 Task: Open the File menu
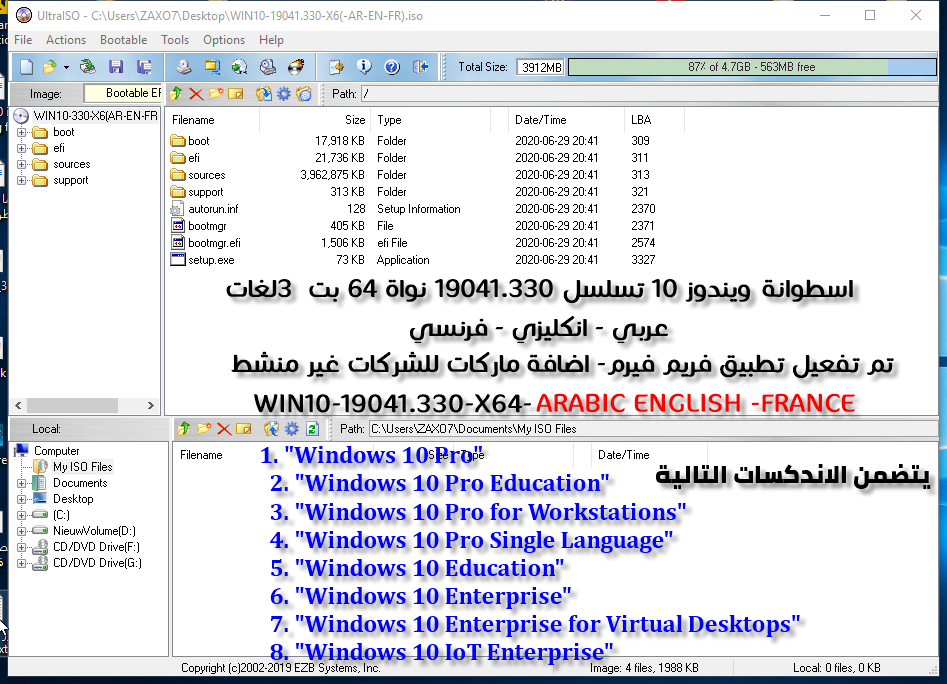[23, 40]
